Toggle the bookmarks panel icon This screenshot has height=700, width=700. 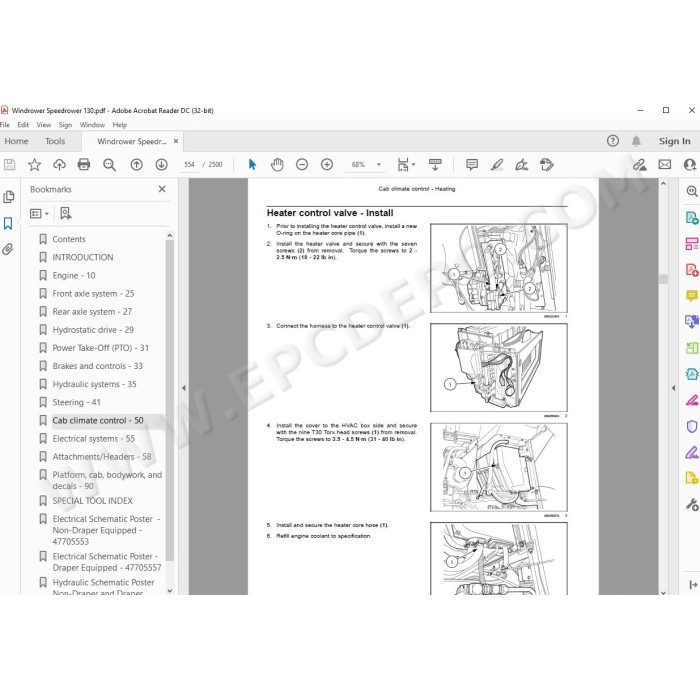[x=8, y=223]
